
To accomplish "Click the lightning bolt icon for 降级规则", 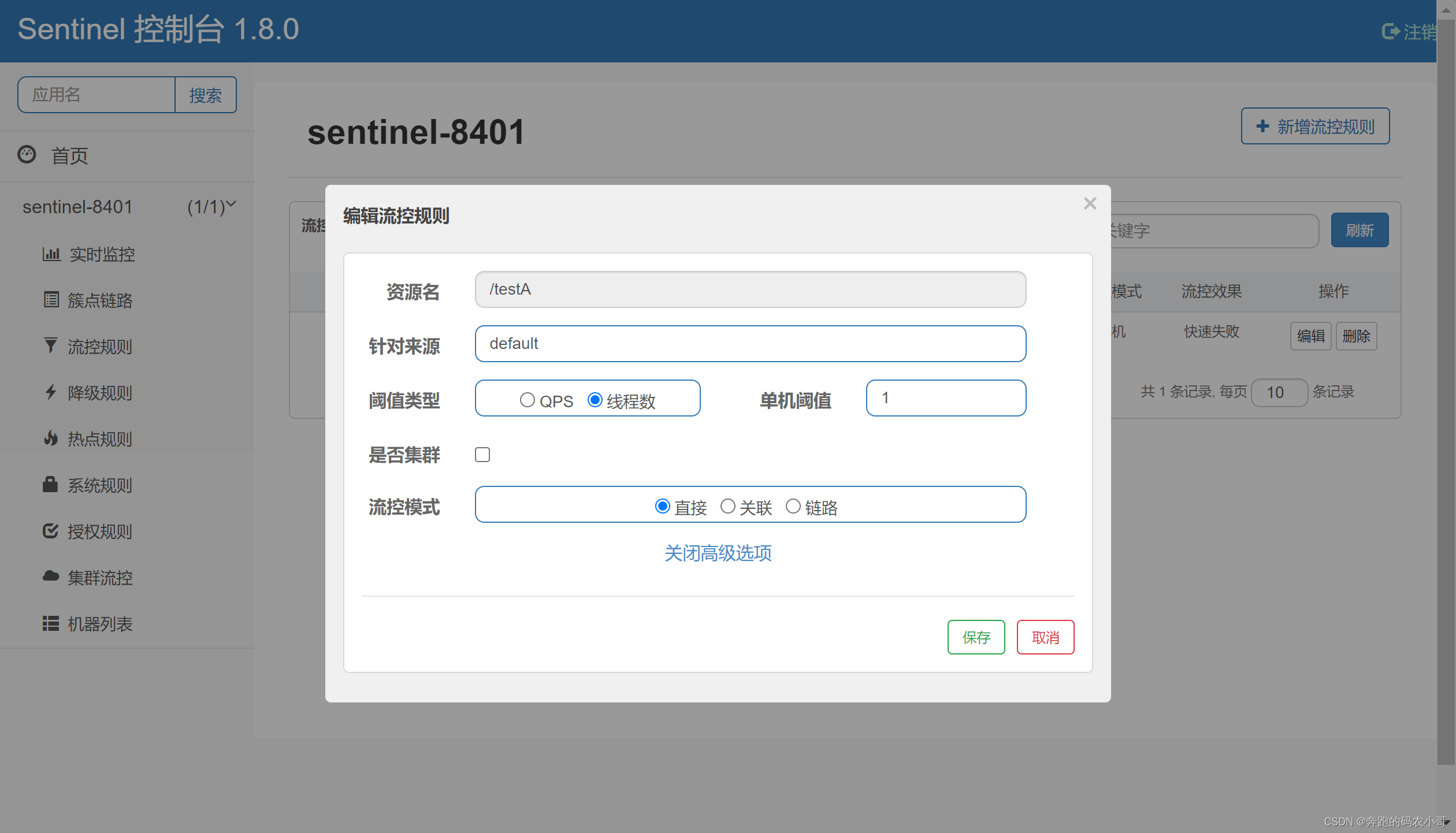I will (51, 392).
